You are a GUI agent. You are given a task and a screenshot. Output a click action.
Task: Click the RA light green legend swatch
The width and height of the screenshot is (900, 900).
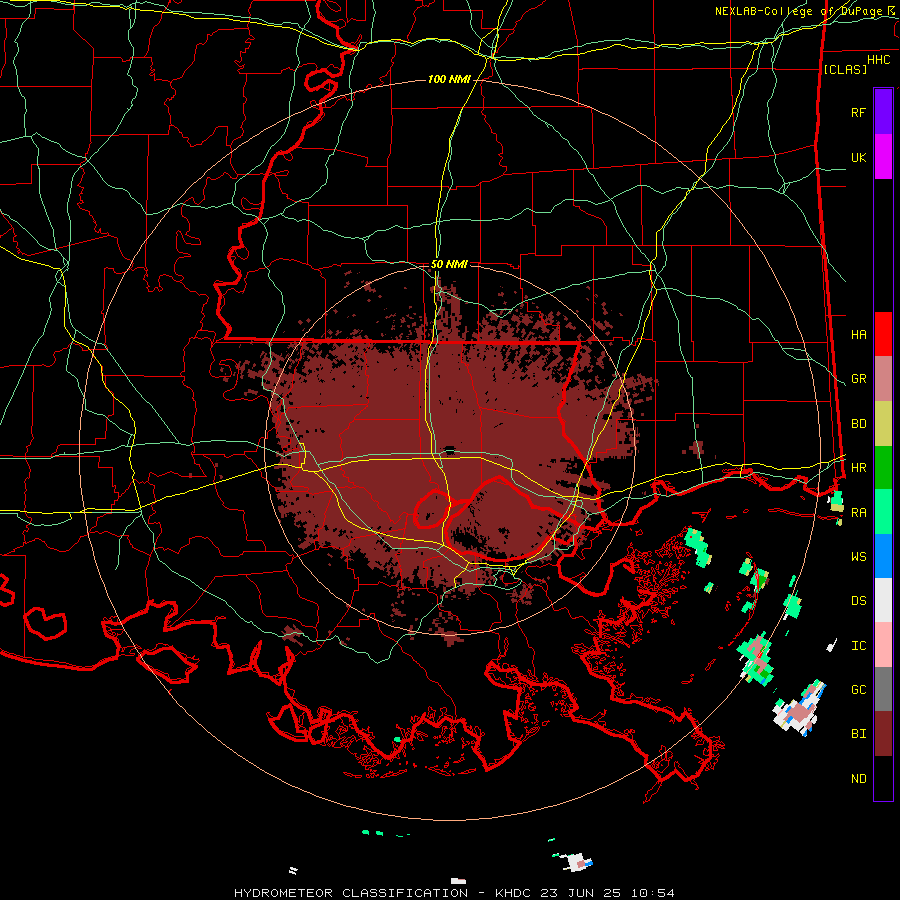[883, 512]
